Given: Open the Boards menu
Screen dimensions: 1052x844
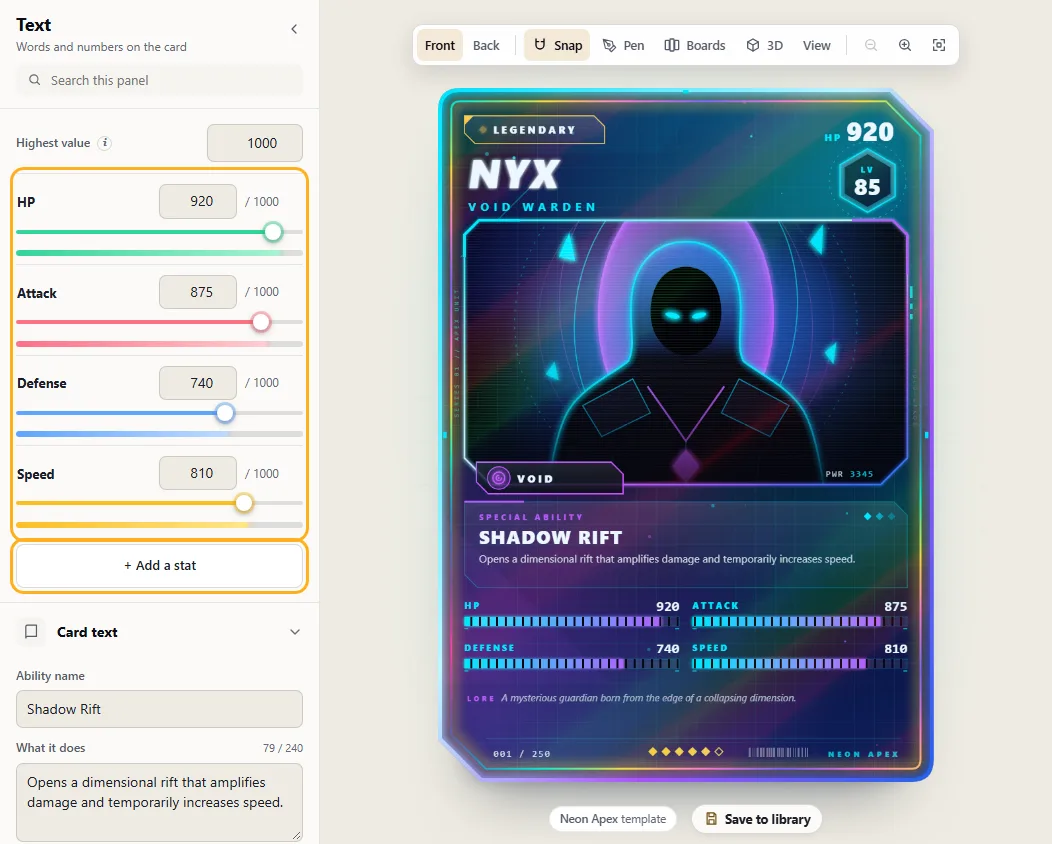Looking at the screenshot, I should (695, 45).
